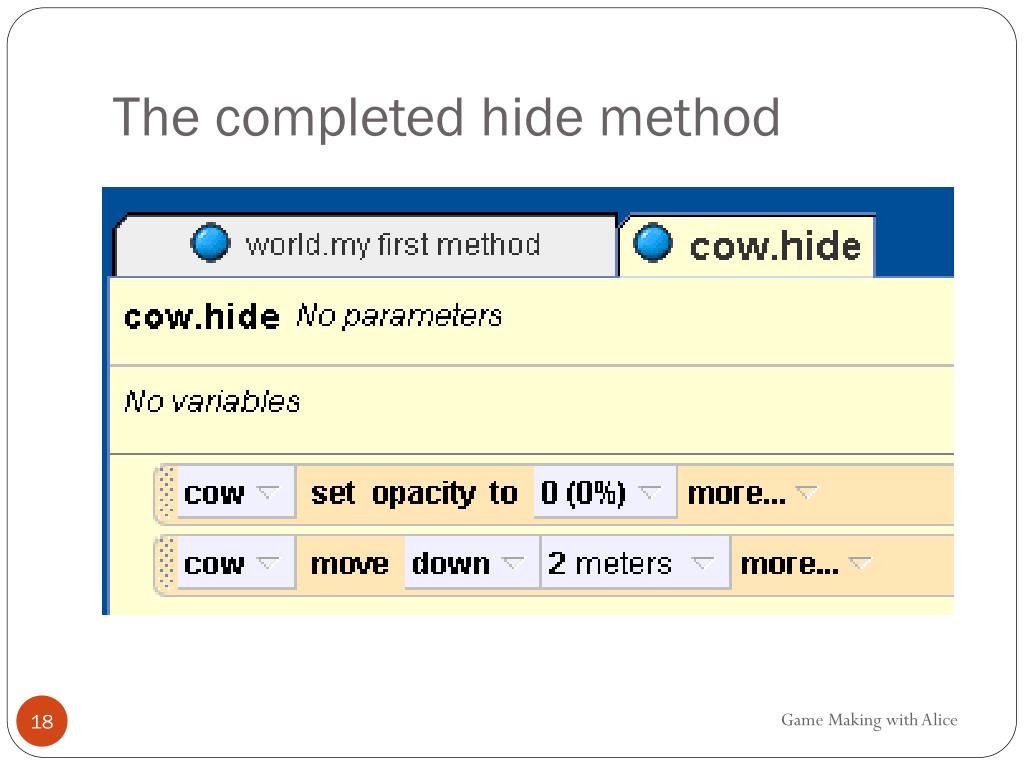Click blue sphere icon on cow.hide tab
This screenshot has width=1024, height=768.
pos(652,242)
